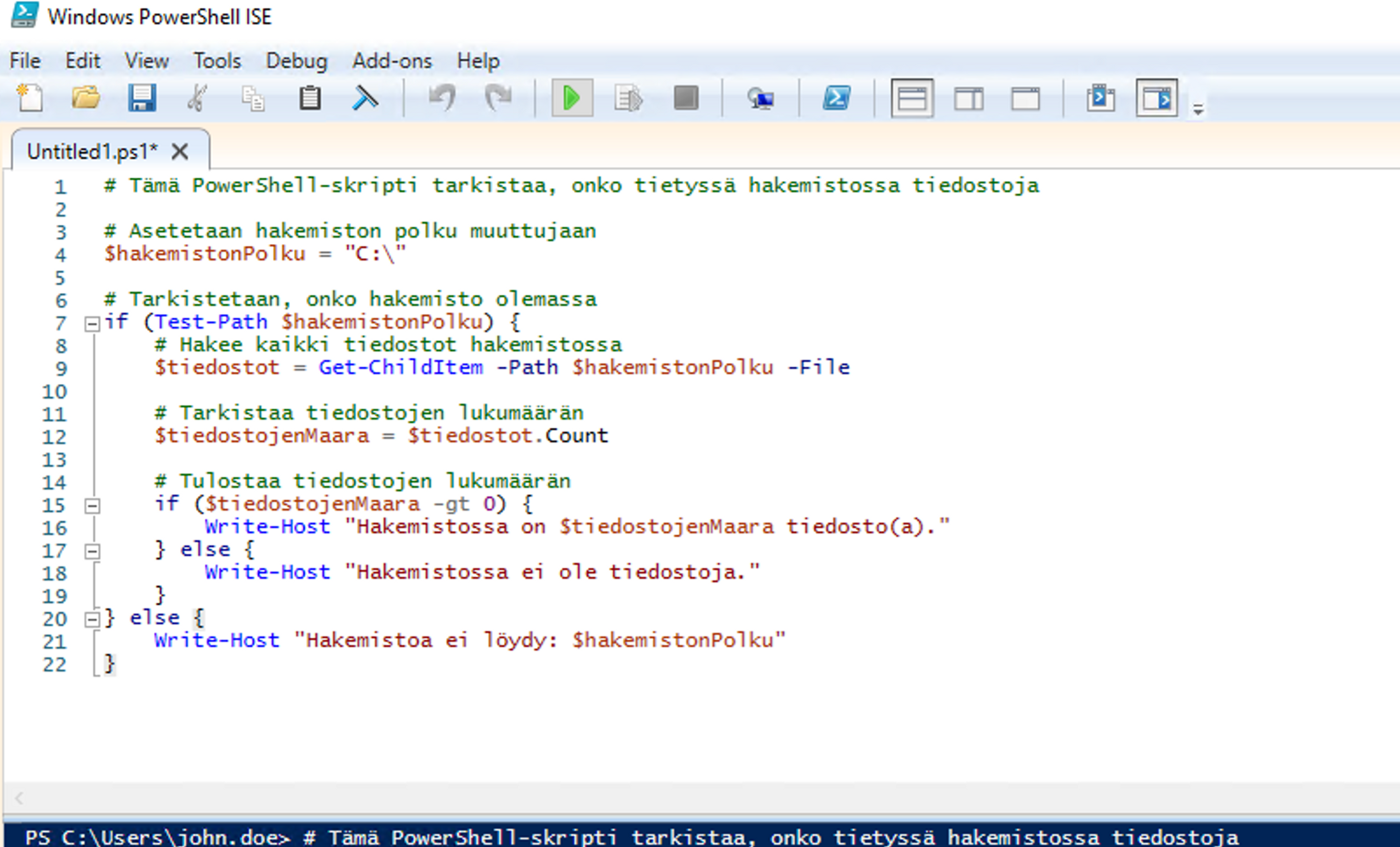1400x847 pixels.
Task: Close the Untitled1.ps1 tab
Action: (180, 152)
